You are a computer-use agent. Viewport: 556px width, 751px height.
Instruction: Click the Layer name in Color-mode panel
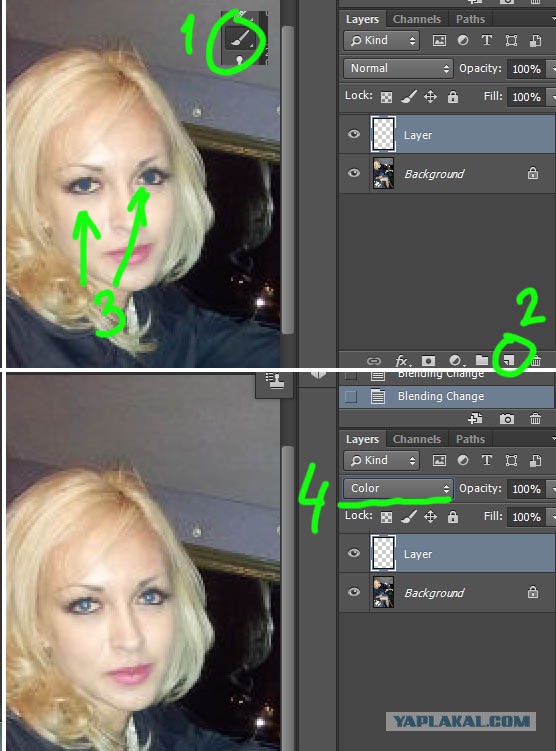(x=418, y=554)
